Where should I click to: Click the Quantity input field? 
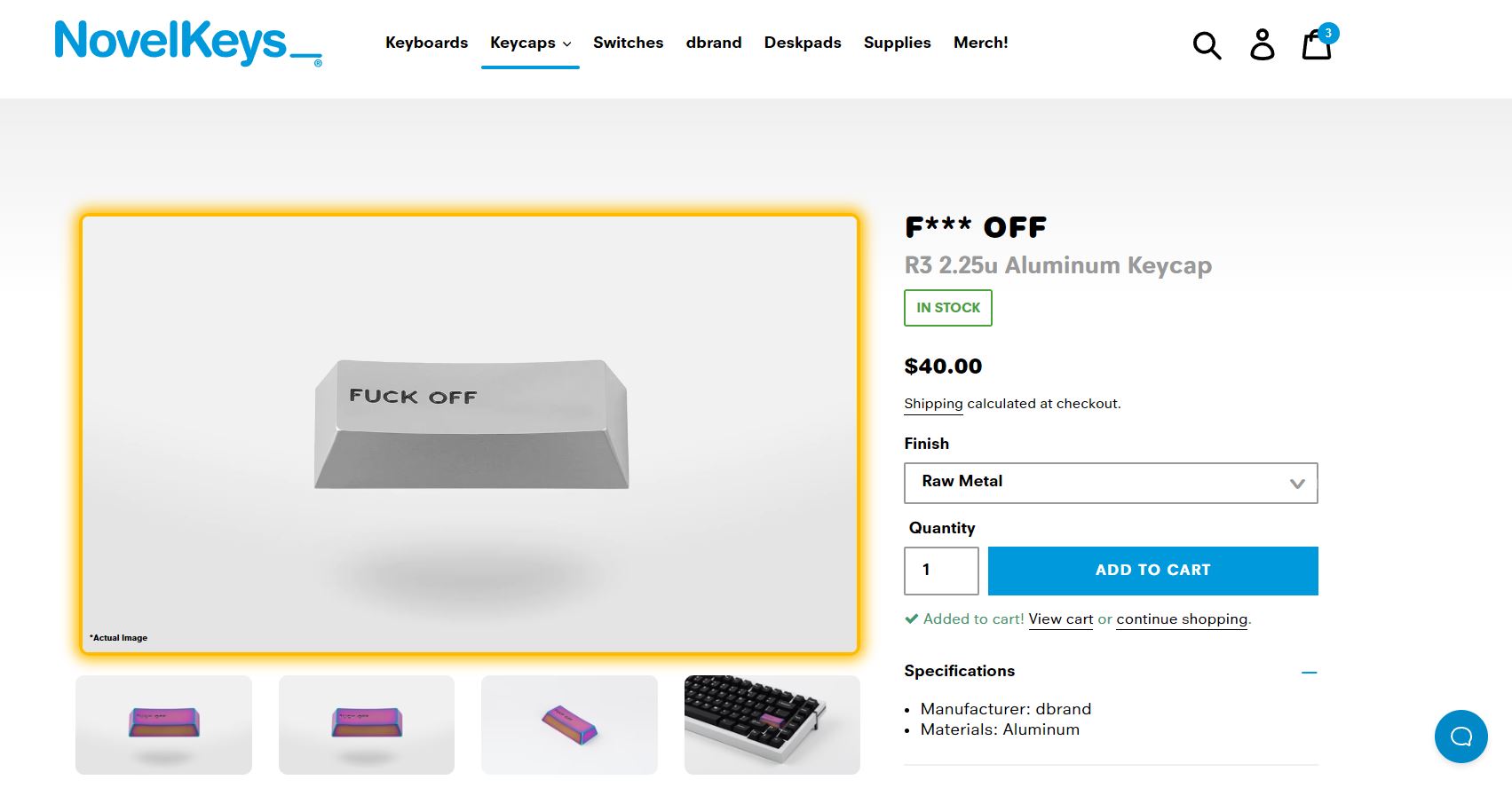[x=941, y=571]
